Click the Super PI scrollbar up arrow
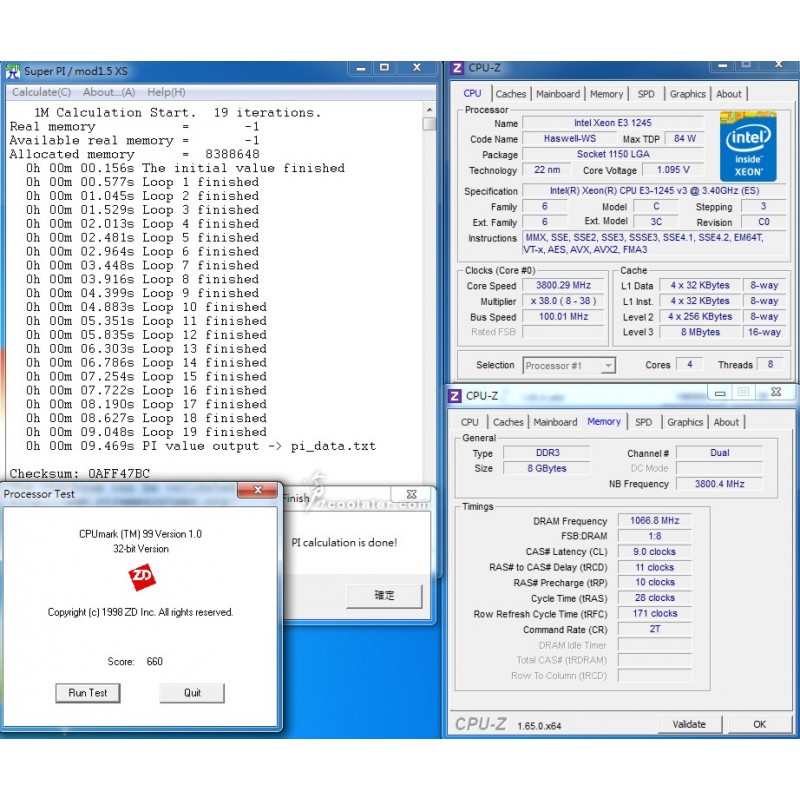Screen dimensions: 800x800 tap(429, 110)
